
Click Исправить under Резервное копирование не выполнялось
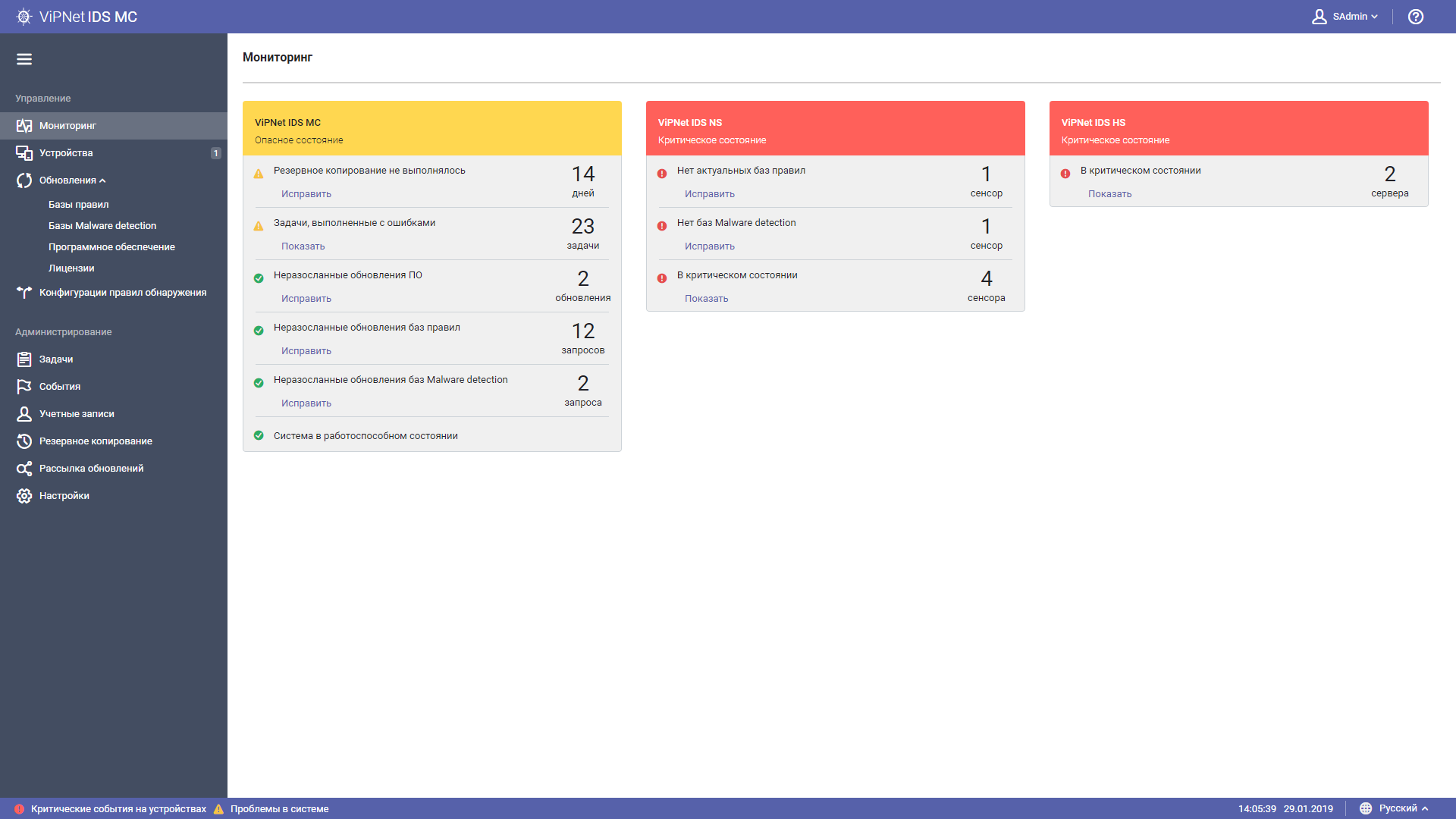tap(306, 194)
